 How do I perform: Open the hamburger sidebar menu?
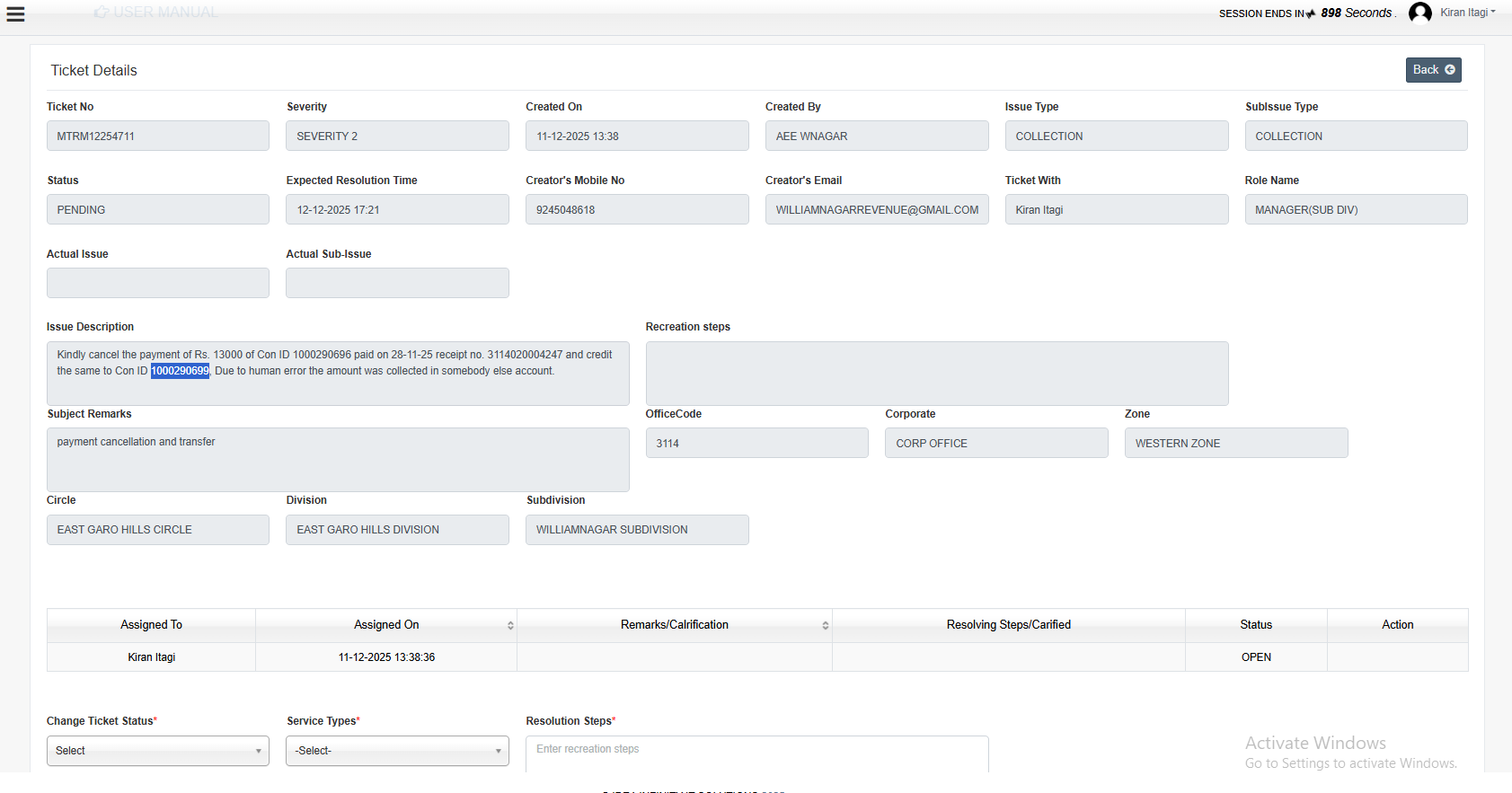pos(15,14)
